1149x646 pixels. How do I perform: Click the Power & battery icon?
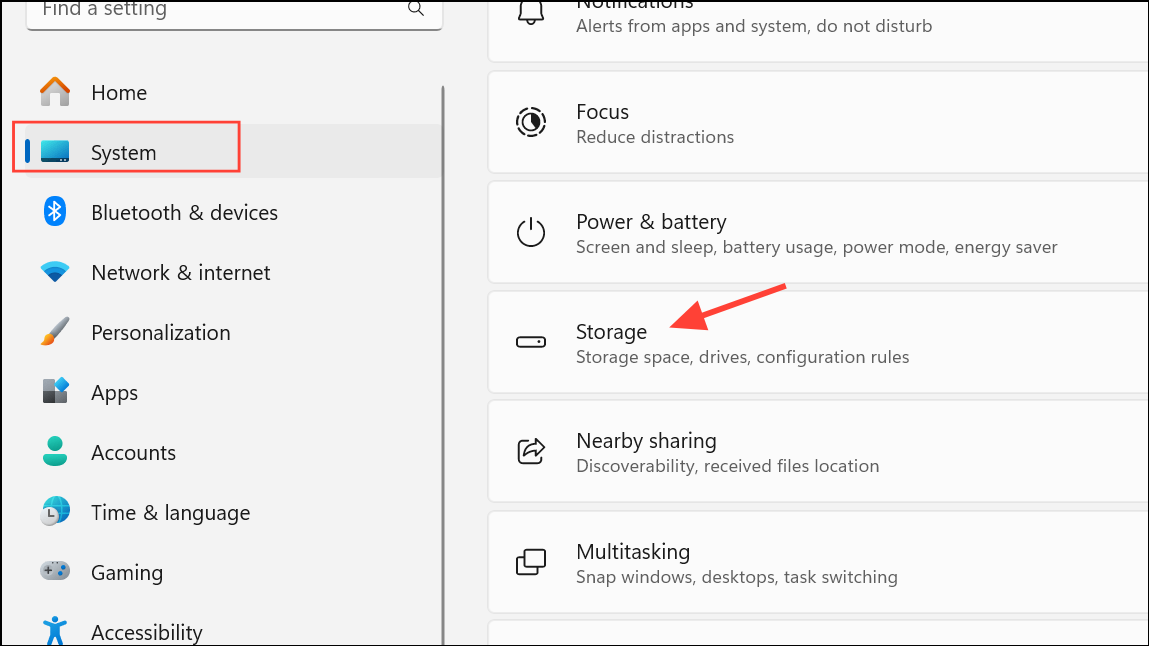click(x=531, y=232)
